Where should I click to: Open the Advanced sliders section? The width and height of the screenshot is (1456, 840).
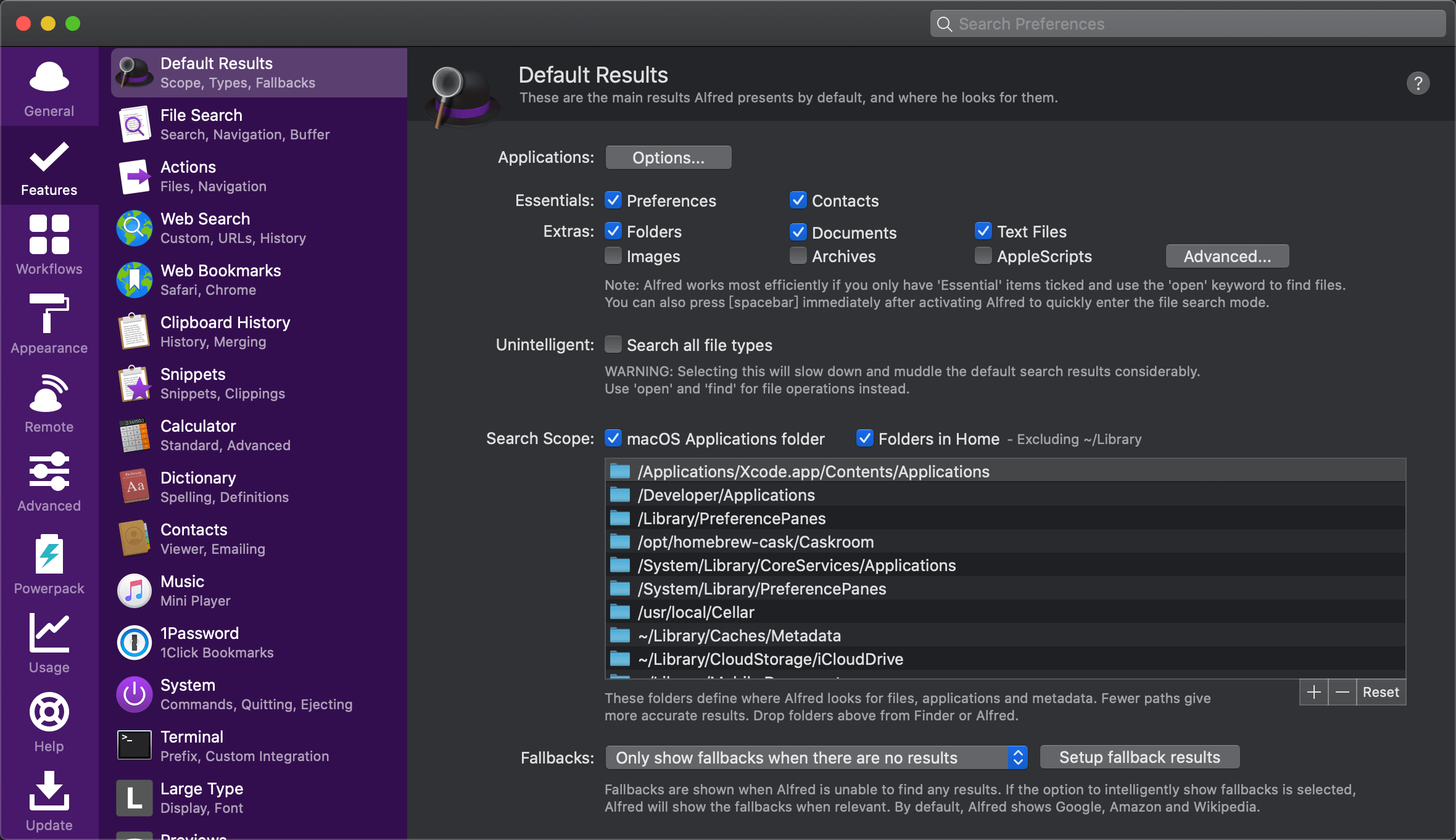click(x=49, y=482)
